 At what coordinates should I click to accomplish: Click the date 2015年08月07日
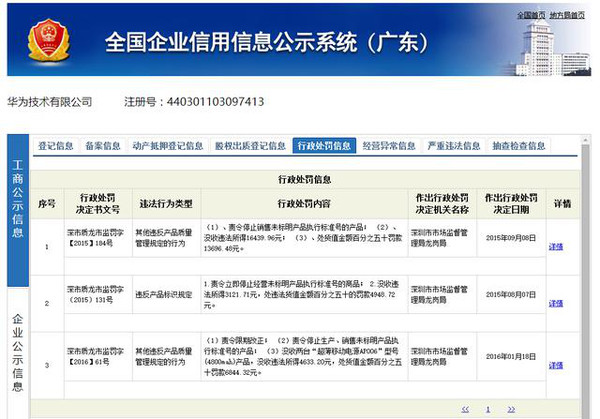[511, 294]
